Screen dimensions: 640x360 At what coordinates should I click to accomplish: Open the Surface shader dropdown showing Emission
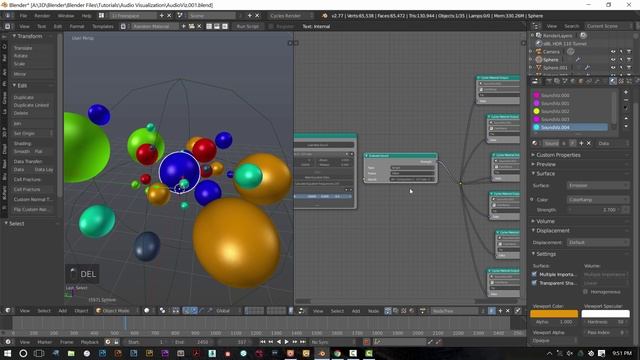coord(598,185)
